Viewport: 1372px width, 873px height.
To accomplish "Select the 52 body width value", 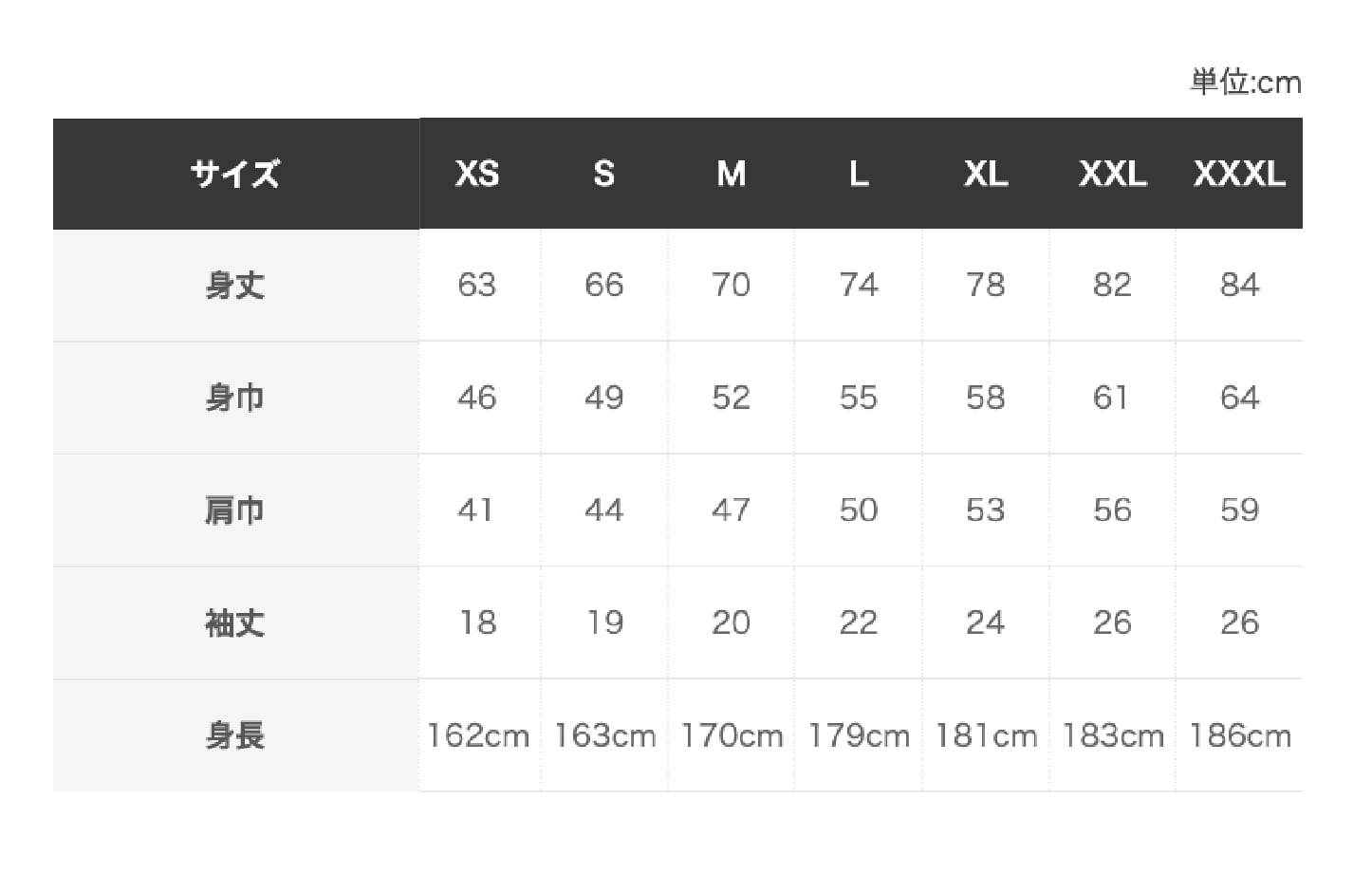I will [731, 398].
